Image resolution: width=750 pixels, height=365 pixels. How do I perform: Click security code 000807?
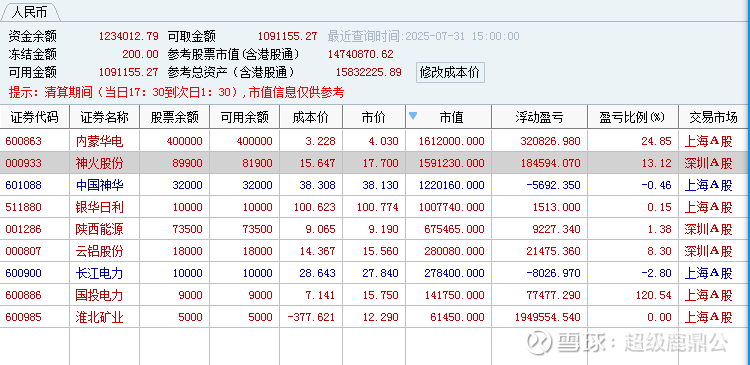pyautogui.click(x=23, y=251)
